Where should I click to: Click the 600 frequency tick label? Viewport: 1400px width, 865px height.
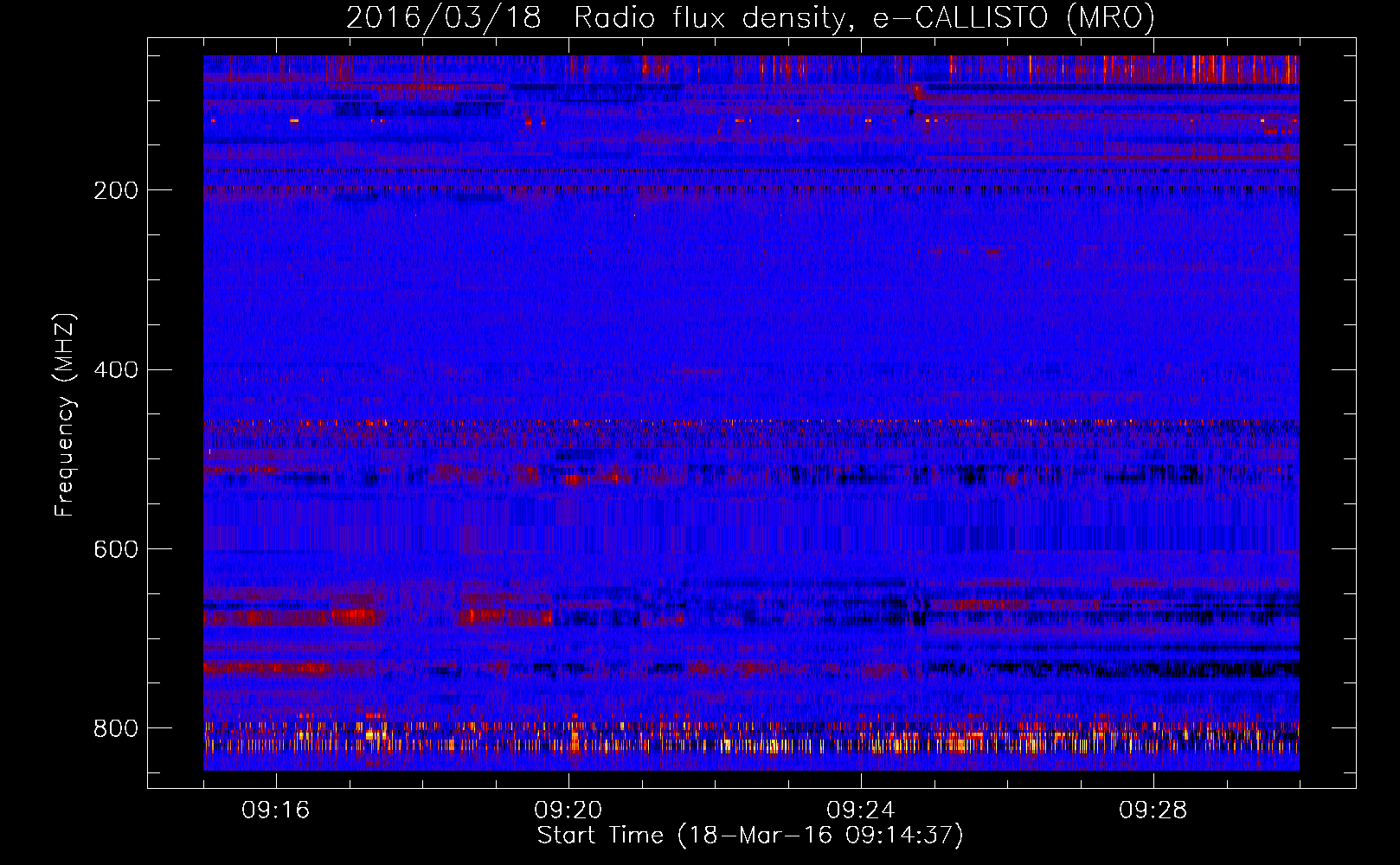point(116,549)
